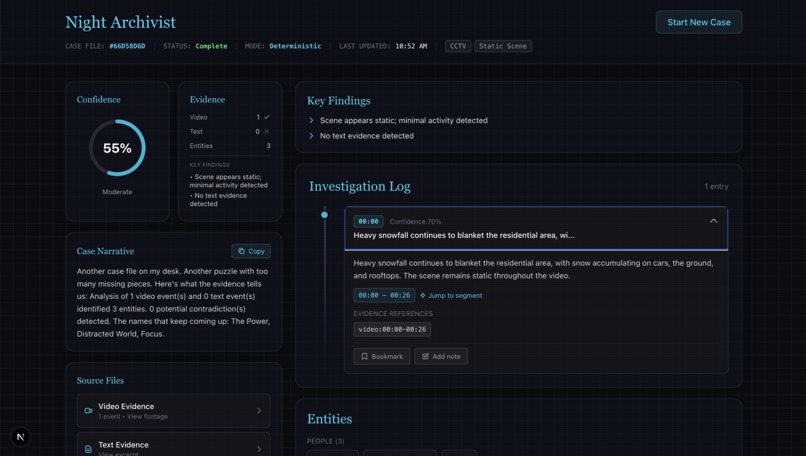The width and height of the screenshot is (806, 456).
Task: Click the mode value 'Deterministic'
Action: point(295,46)
